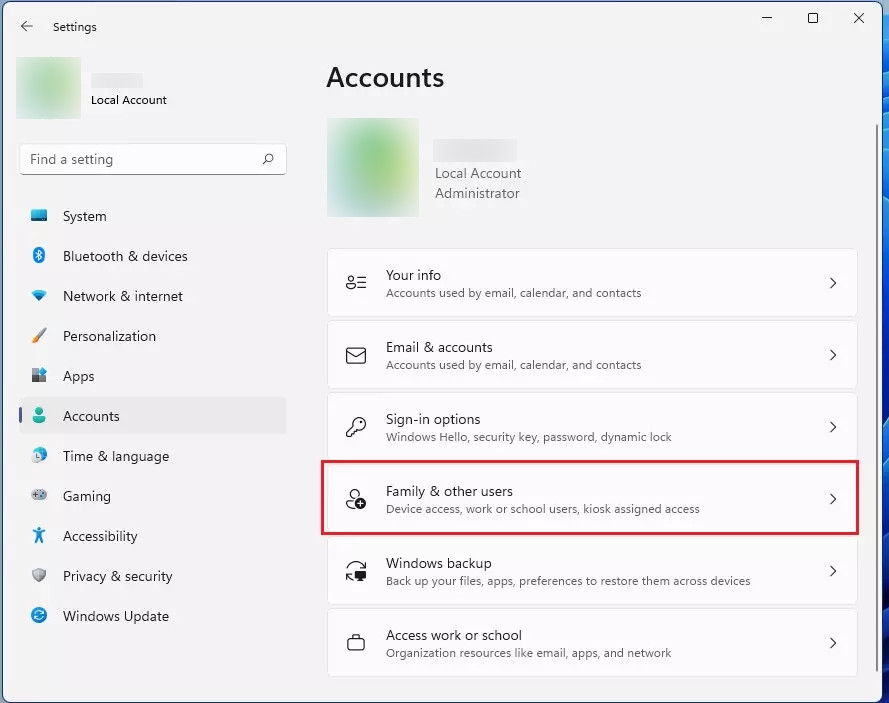Expand Windows backup chevron
The height and width of the screenshot is (703, 889).
coord(833,571)
